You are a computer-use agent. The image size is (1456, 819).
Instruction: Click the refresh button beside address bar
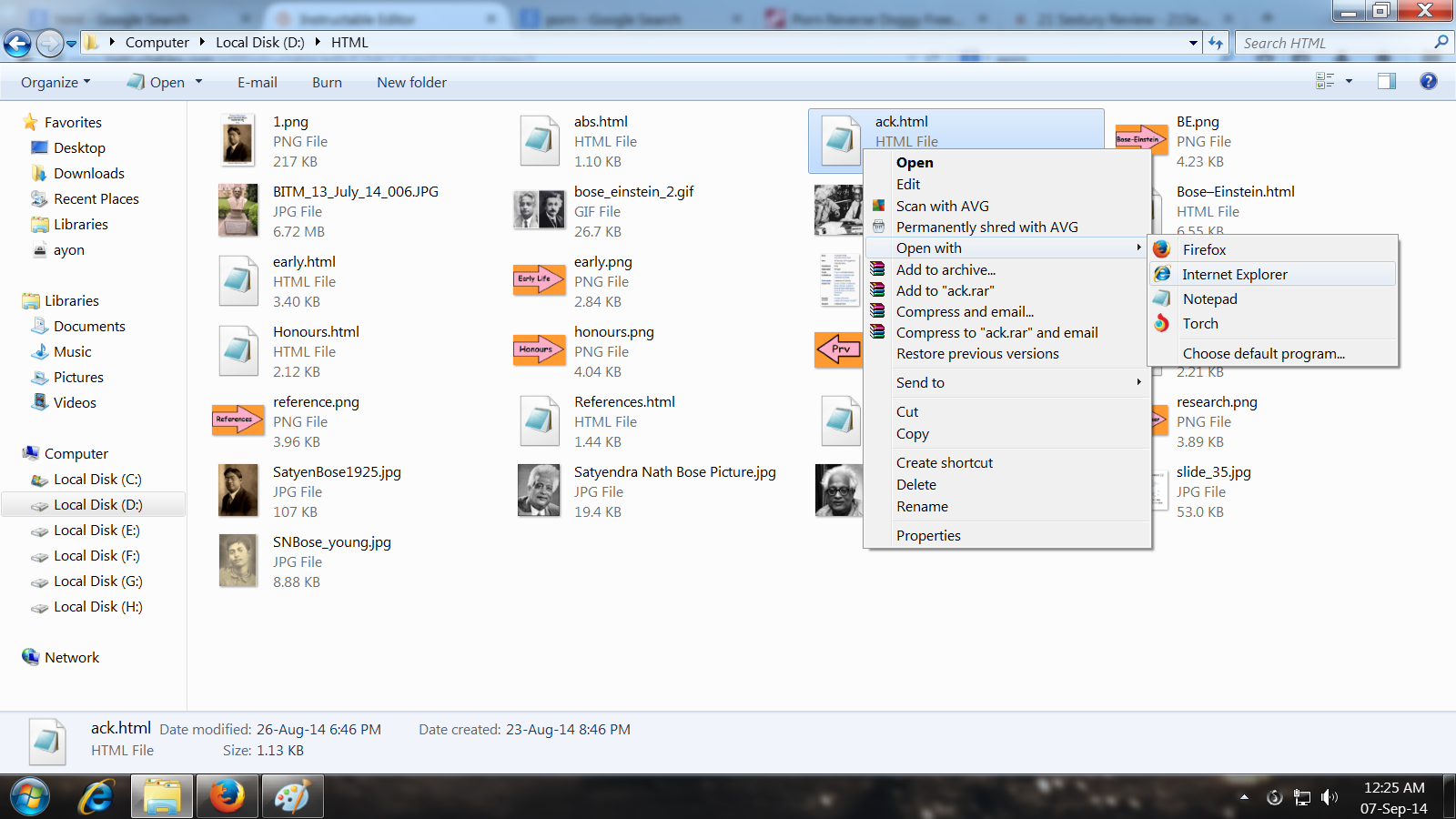(1216, 43)
